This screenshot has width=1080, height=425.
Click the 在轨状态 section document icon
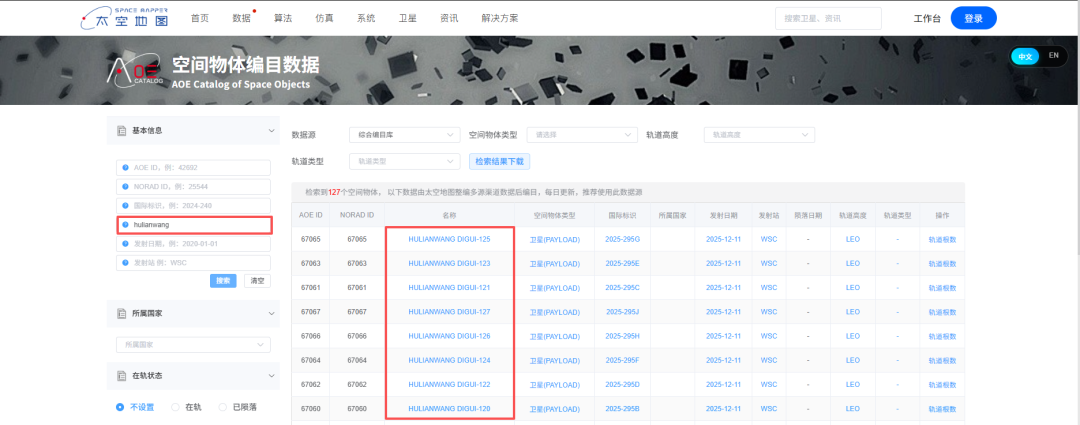click(121, 375)
